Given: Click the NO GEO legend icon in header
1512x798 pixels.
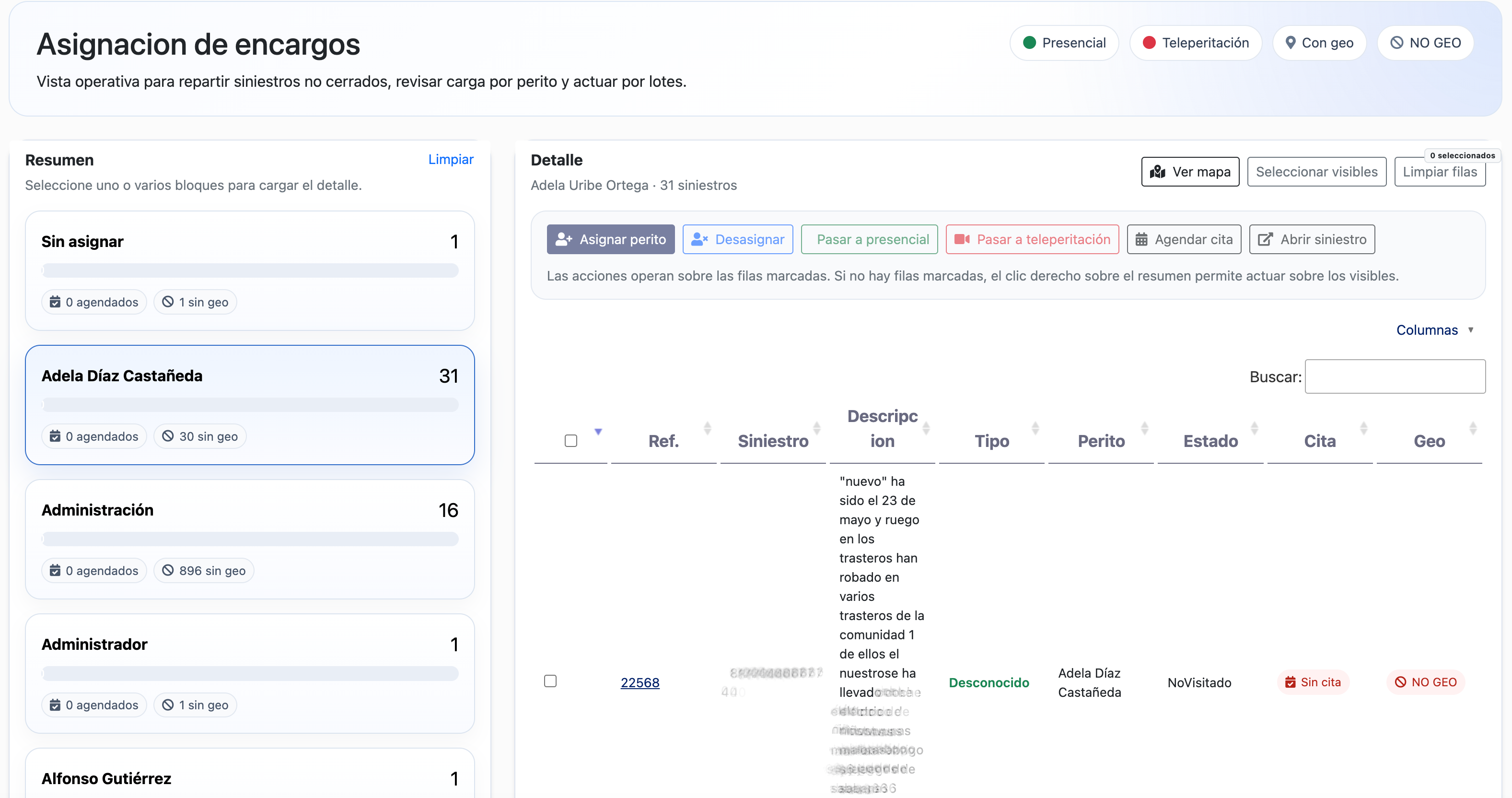Looking at the screenshot, I should pyautogui.click(x=1397, y=43).
